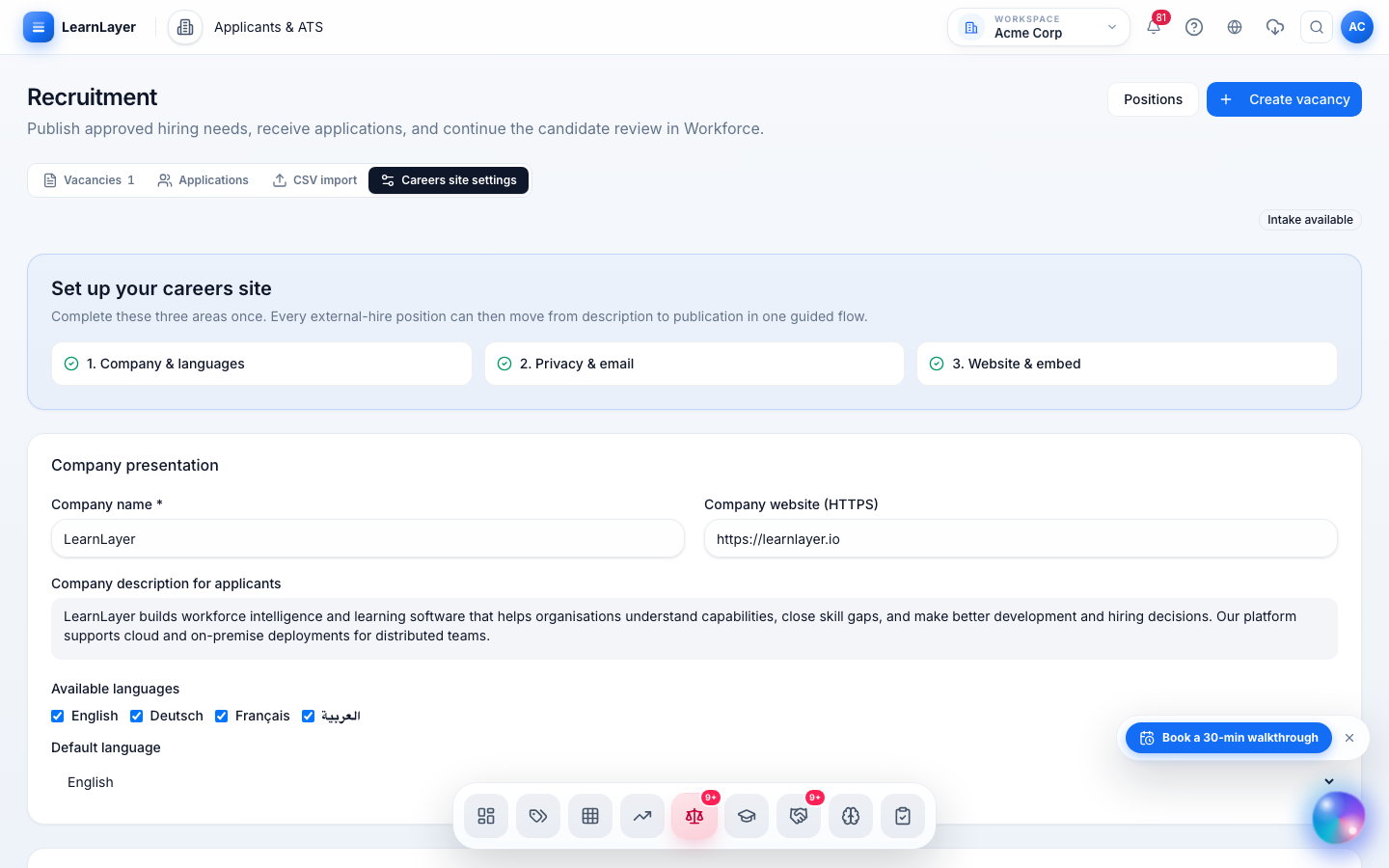This screenshot has height=868, width=1389.
Task: Click the Company description text area
Action: click(694, 629)
